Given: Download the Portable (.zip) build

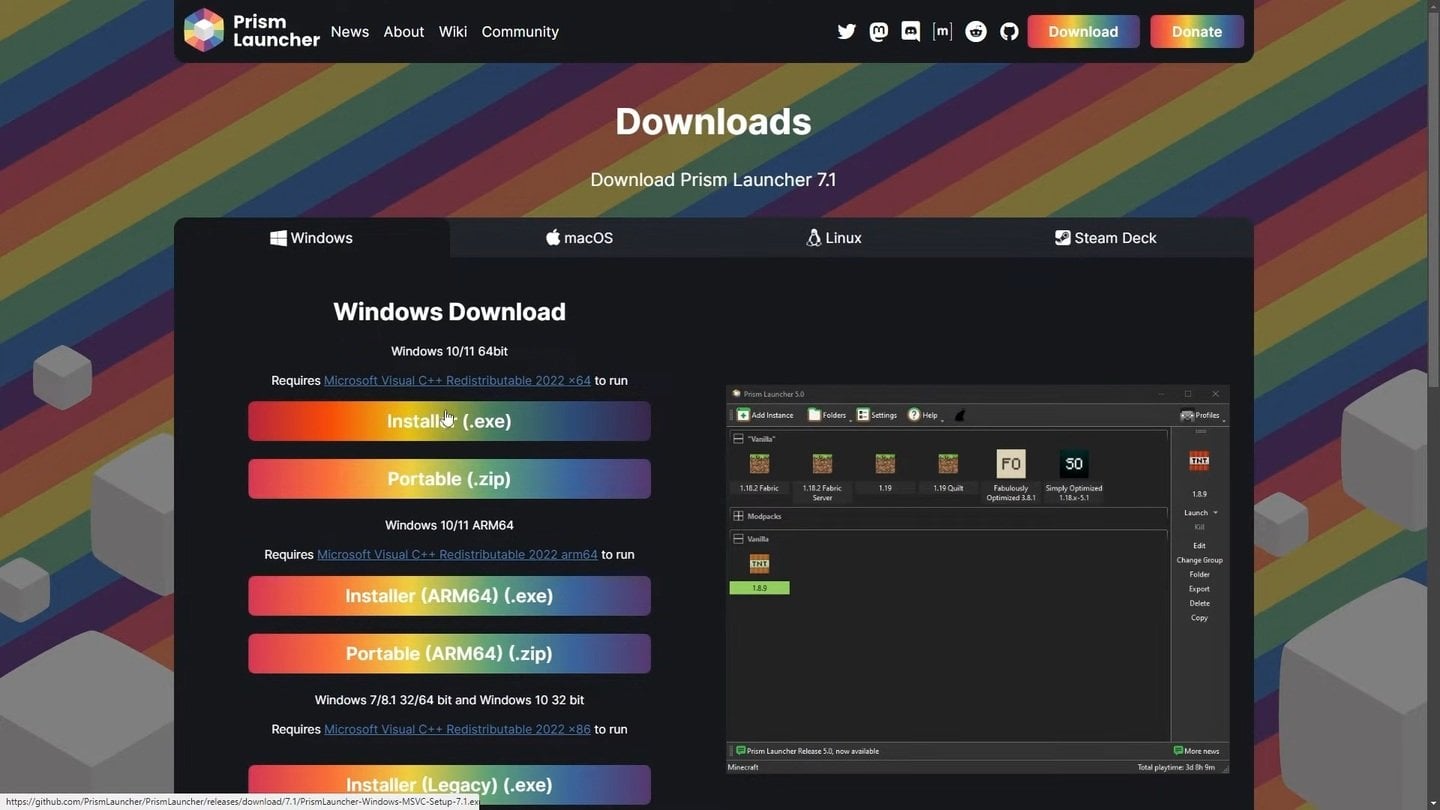Looking at the screenshot, I should pyautogui.click(x=449, y=479).
